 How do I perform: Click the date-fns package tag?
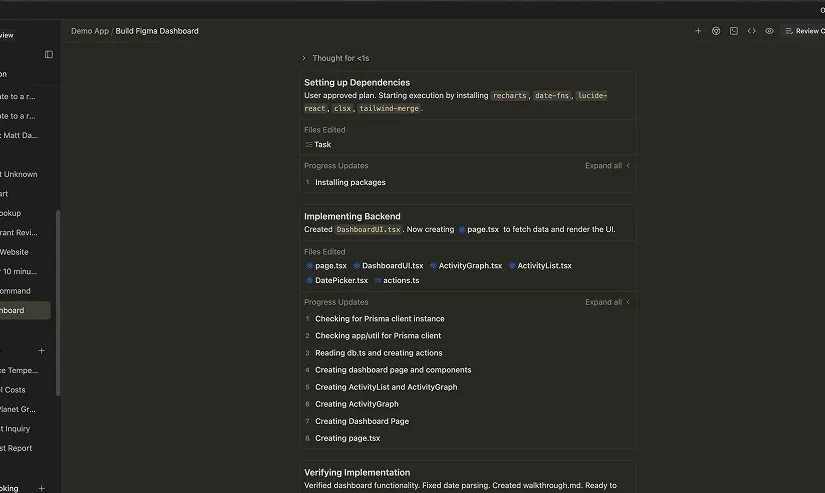click(x=552, y=96)
